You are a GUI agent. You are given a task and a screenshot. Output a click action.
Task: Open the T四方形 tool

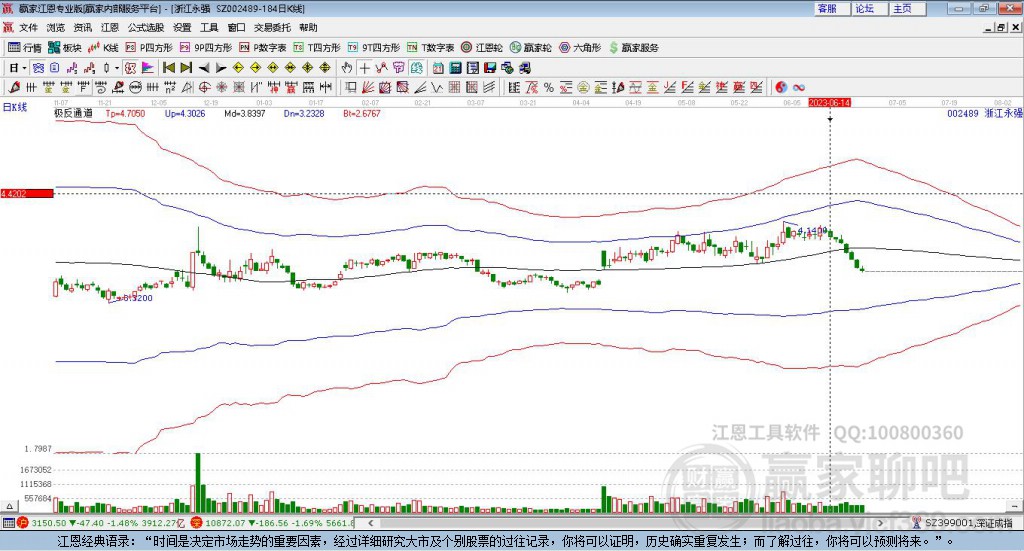point(317,48)
